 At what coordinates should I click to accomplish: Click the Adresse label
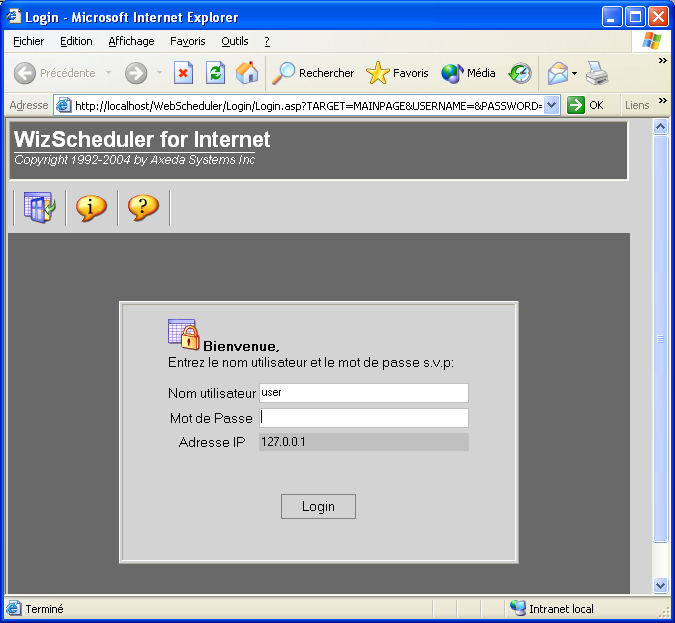click(29, 105)
